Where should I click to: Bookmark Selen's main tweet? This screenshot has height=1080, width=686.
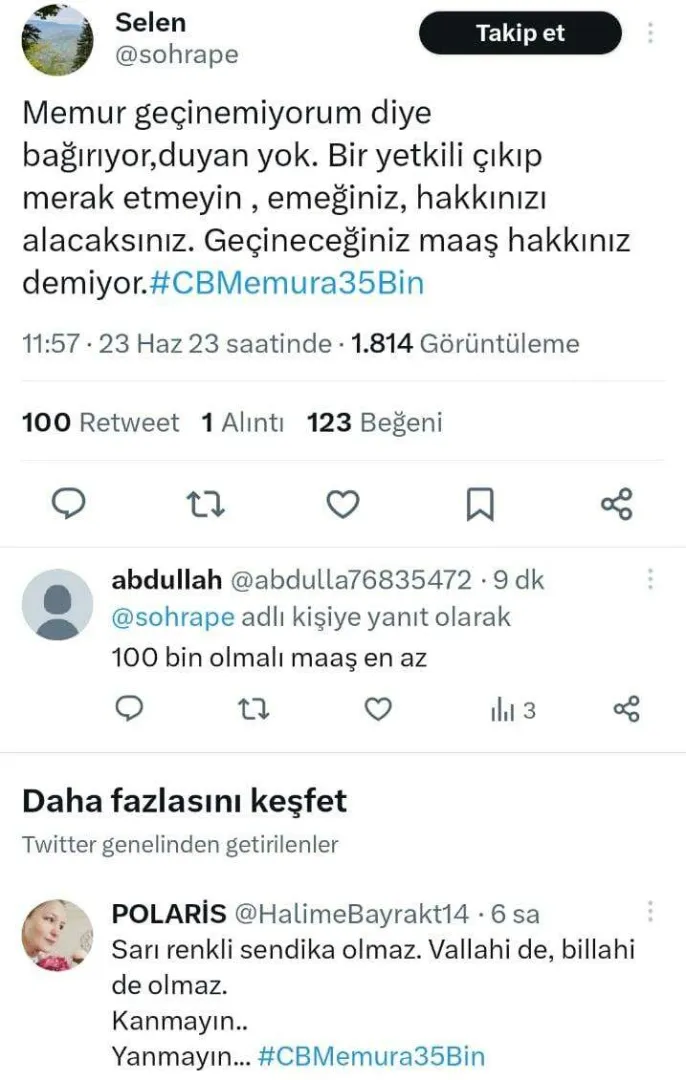480,505
